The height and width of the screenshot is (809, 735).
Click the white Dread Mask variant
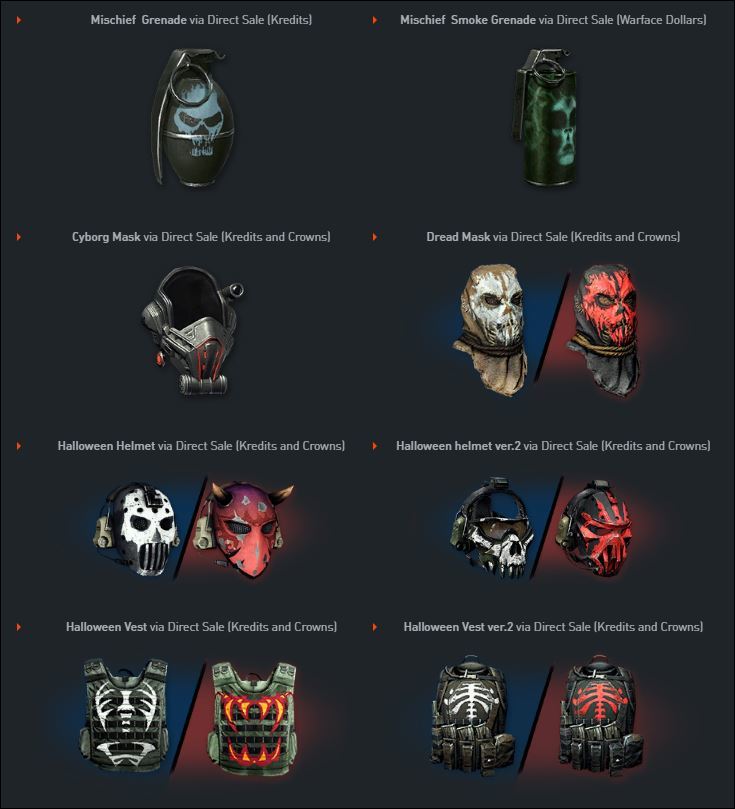click(x=492, y=329)
